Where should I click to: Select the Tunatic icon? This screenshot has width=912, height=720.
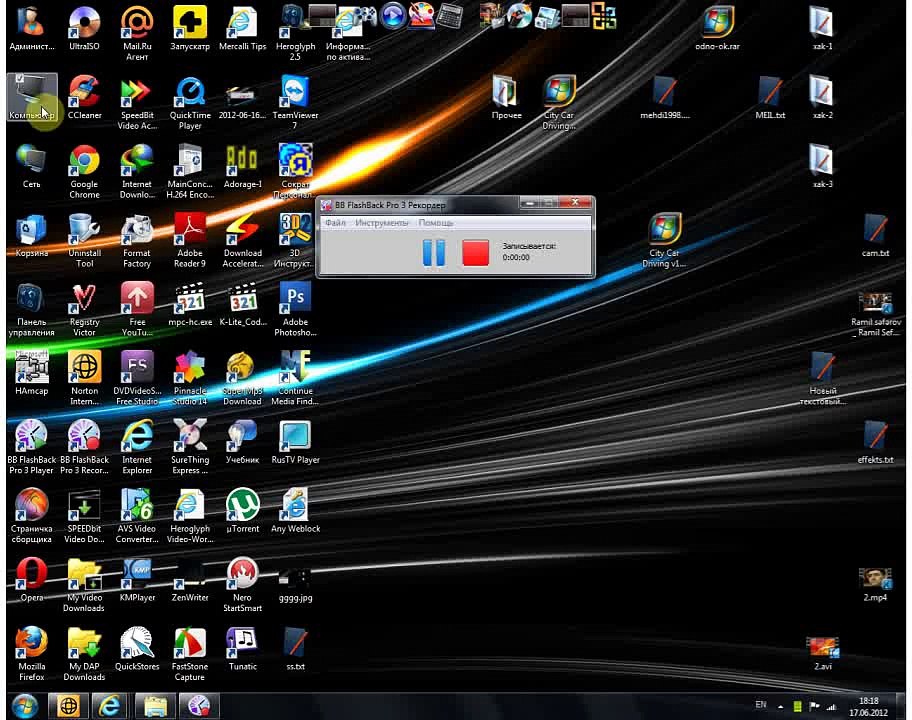point(243,650)
